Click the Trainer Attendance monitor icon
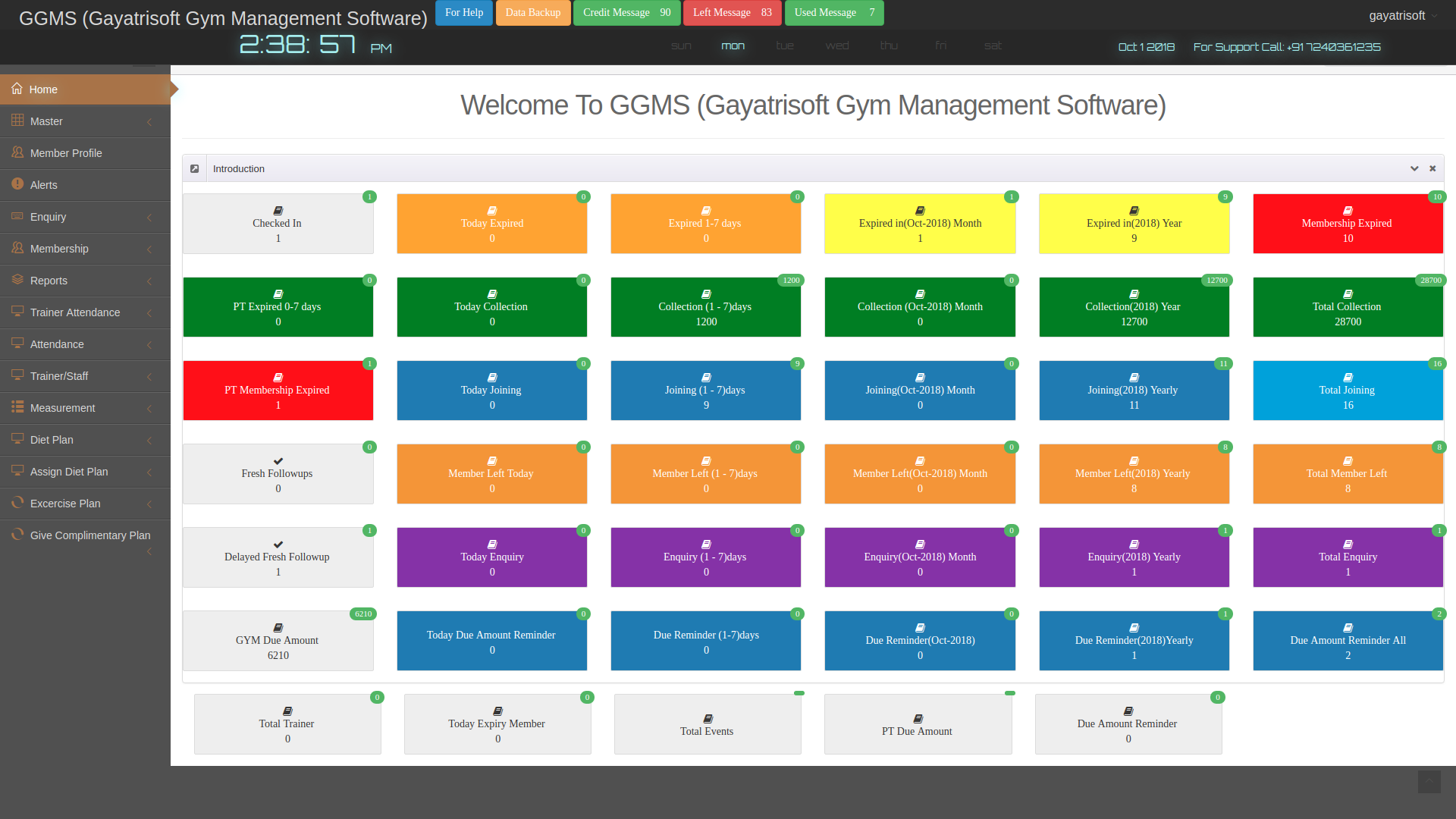 tap(17, 311)
